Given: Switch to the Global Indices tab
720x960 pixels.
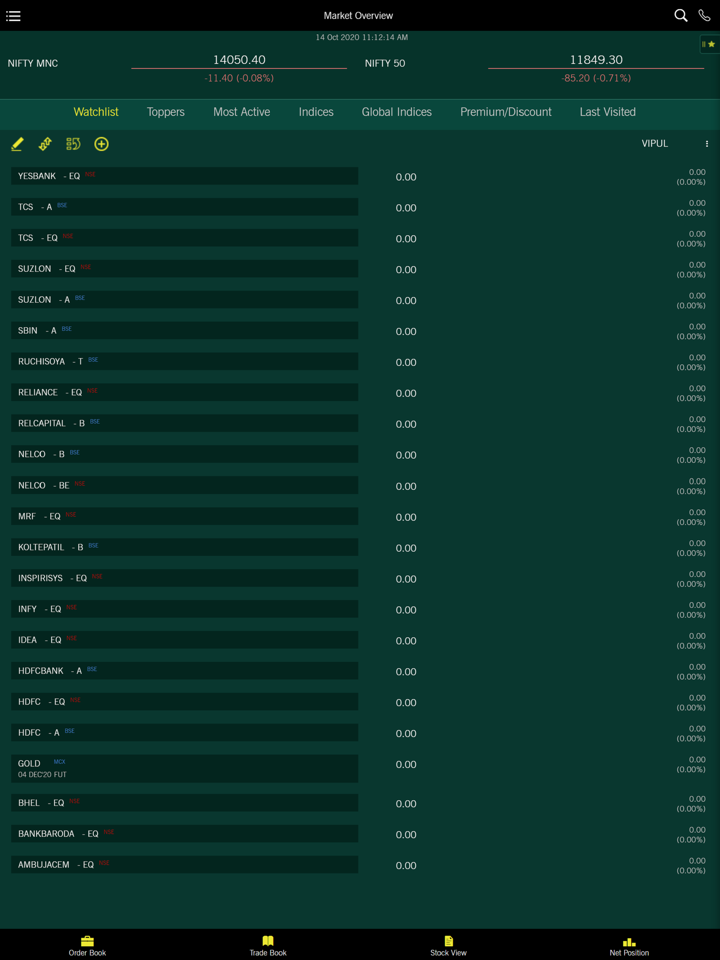Looking at the screenshot, I should [396, 112].
